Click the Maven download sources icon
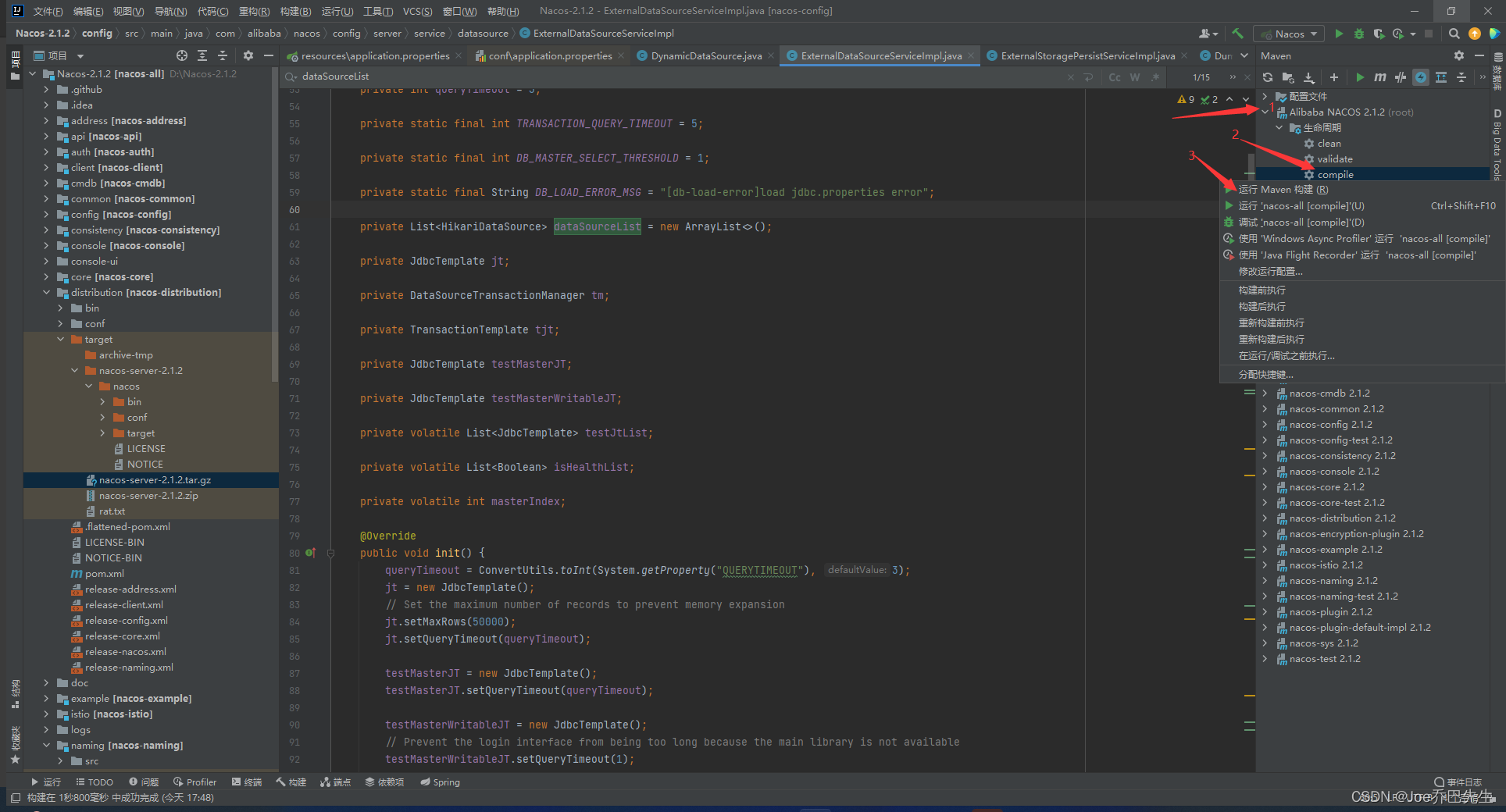1506x812 pixels. pos(1309,77)
